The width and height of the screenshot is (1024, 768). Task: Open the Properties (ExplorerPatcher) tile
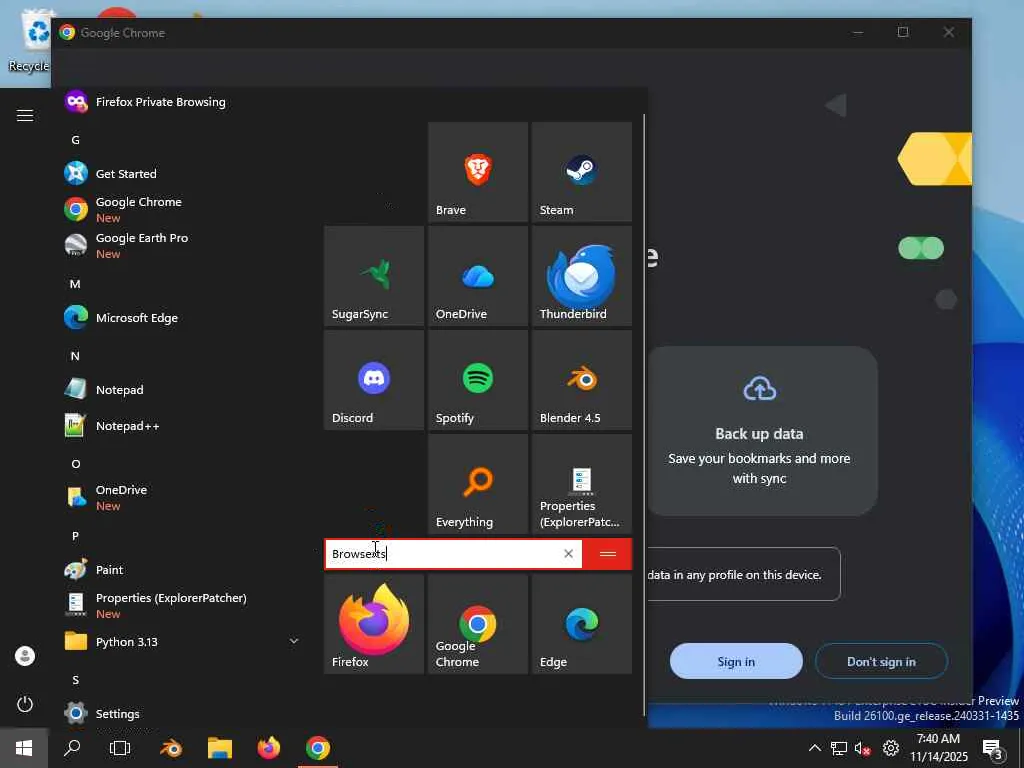(582, 483)
